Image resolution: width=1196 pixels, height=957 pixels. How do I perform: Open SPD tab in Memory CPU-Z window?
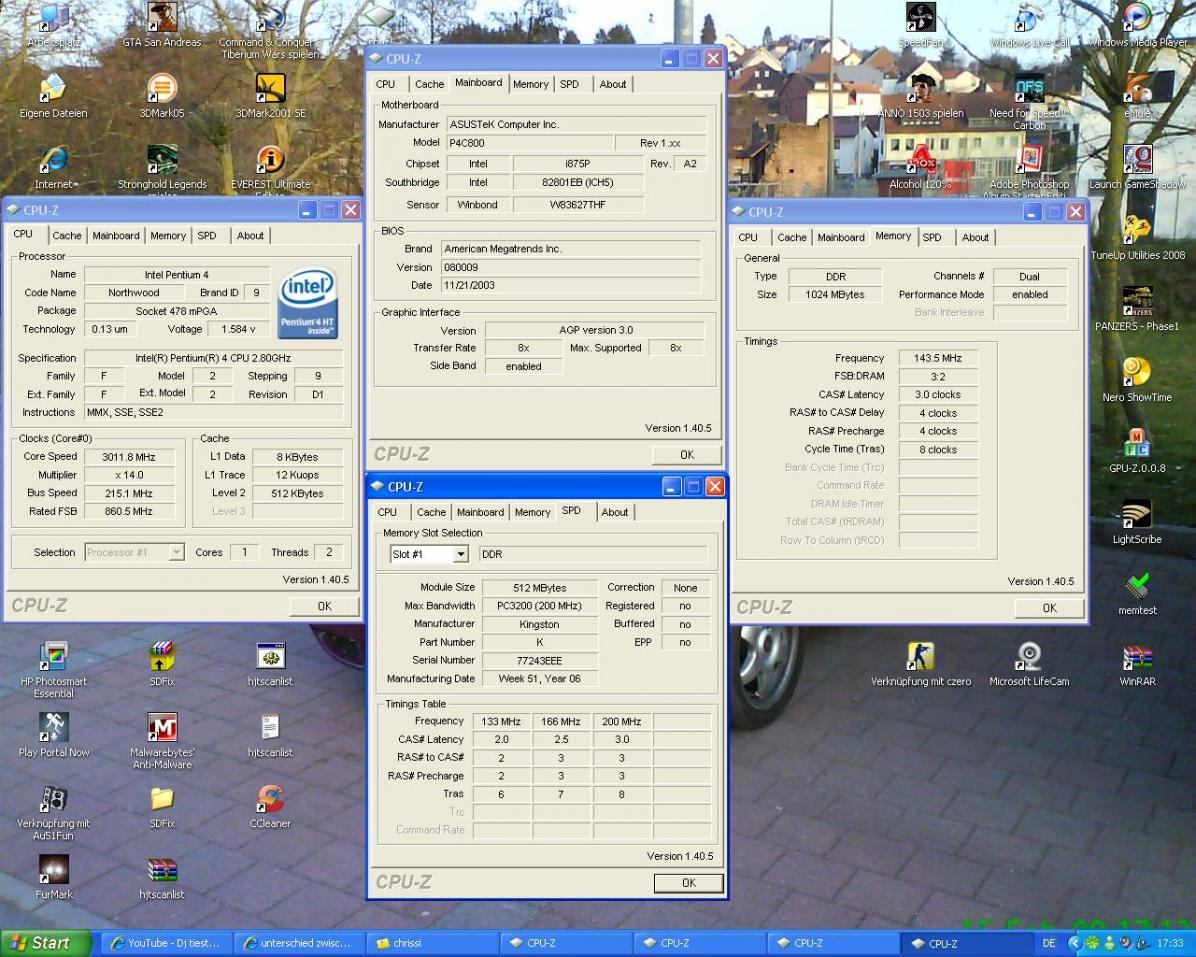931,237
